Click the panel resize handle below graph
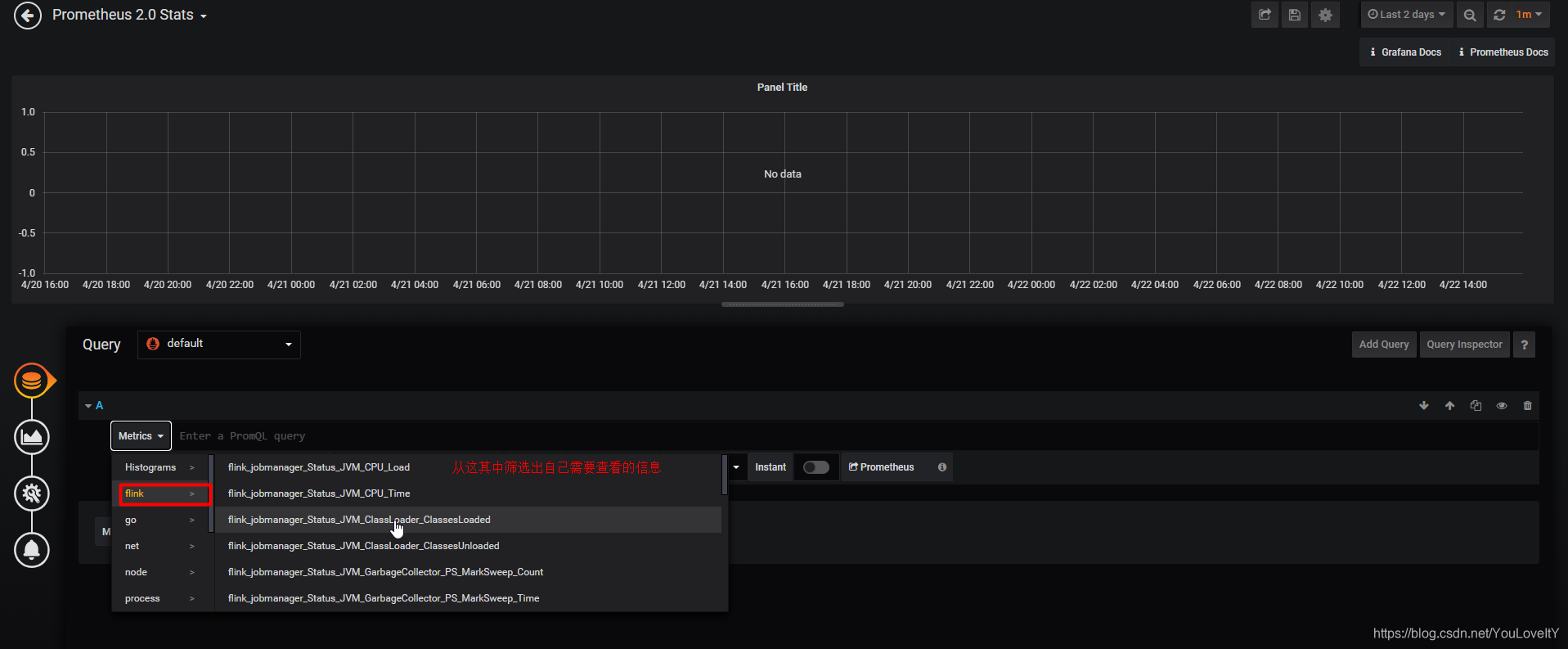The image size is (1568, 649). point(783,304)
